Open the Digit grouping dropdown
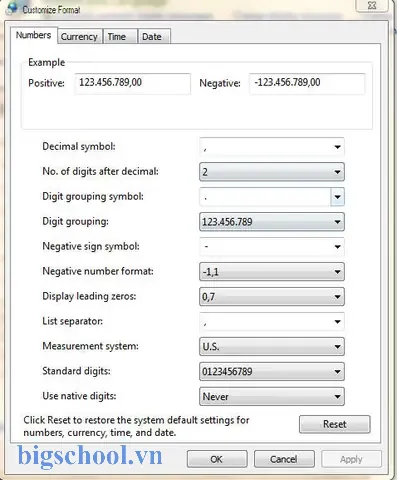397x480 pixels. click(x=272, y=222)
